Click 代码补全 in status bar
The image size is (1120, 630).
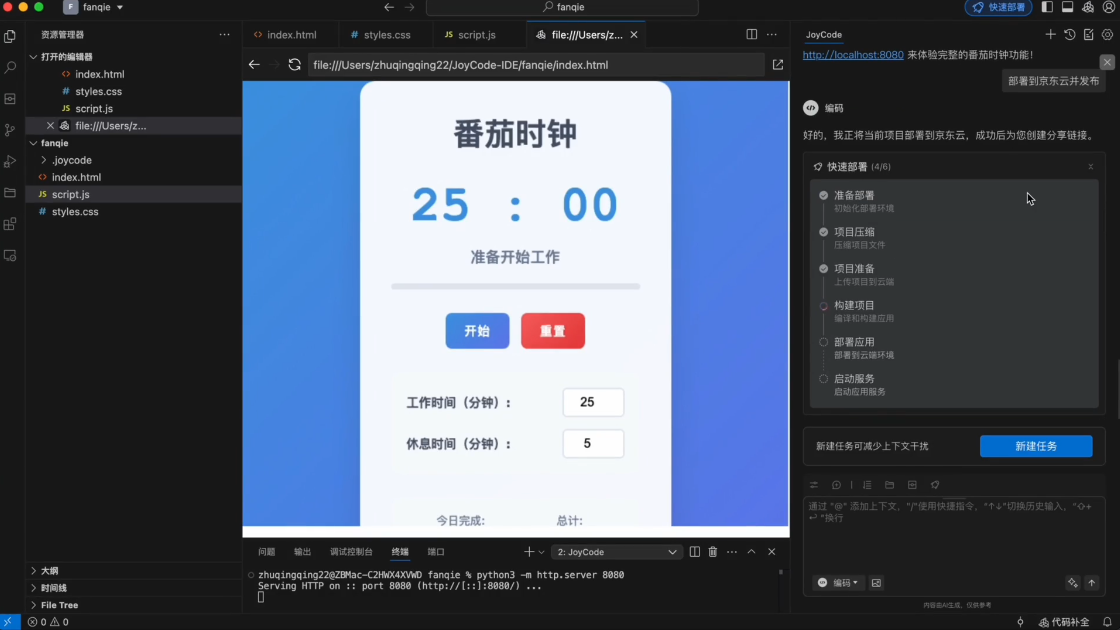1064,622
